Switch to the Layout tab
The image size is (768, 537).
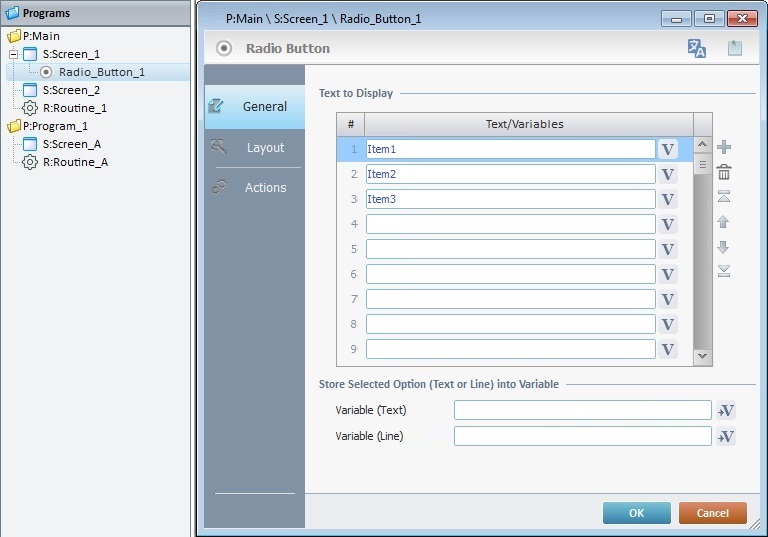coord(255,147)
